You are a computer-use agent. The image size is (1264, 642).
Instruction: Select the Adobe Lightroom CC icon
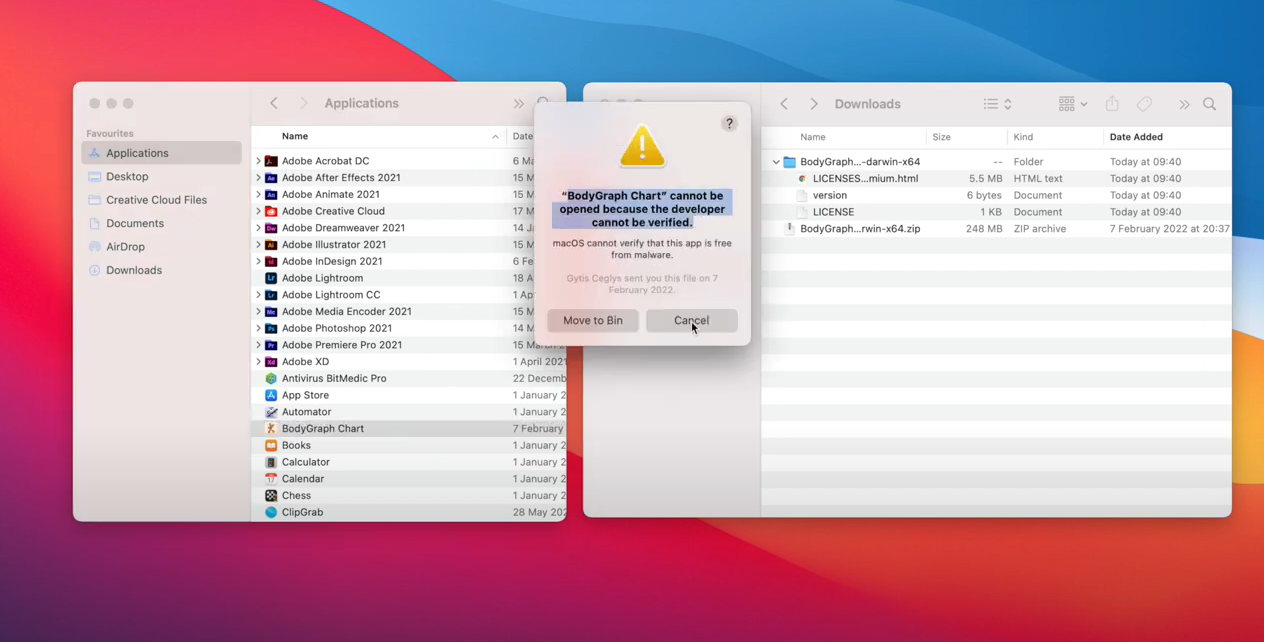(x=271, y=295)
